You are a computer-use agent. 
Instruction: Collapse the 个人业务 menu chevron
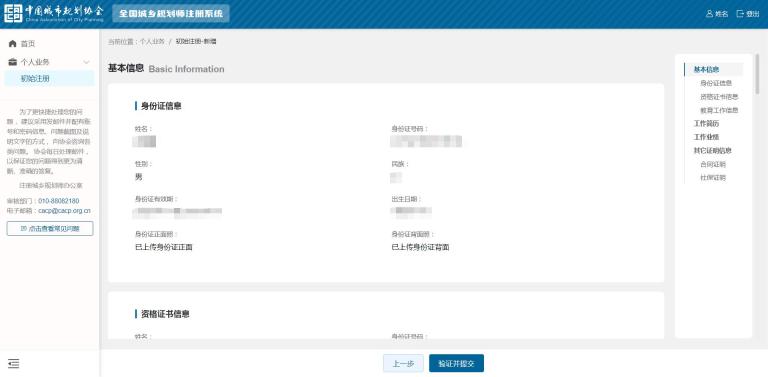(x=87, y=62)
